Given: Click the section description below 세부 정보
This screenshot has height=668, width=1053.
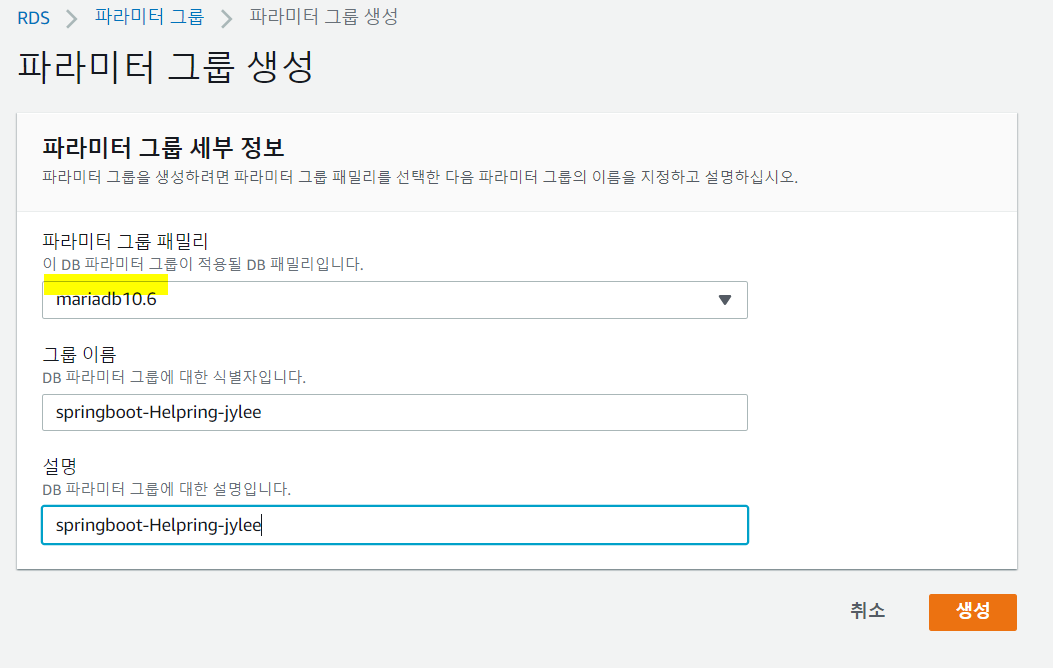Looking at the screenshot, I should [x=420, y=177].
